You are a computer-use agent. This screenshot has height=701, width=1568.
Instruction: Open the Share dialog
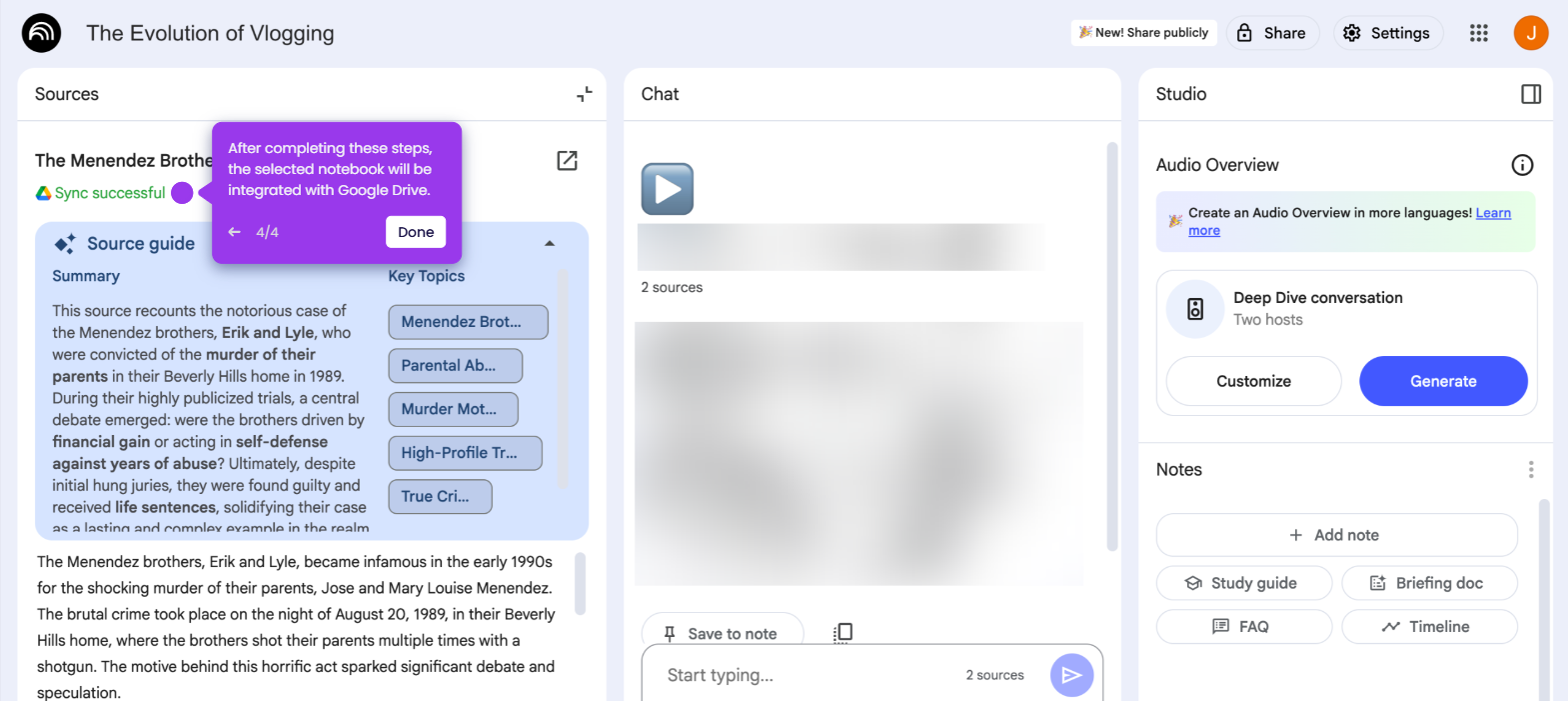click(1272, 33)
